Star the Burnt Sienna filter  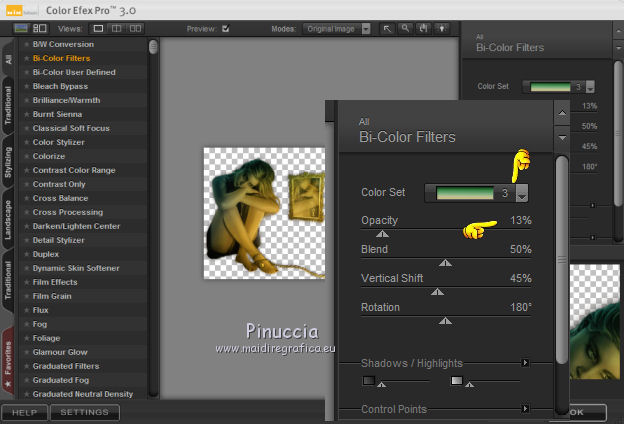tap(27, 114)
